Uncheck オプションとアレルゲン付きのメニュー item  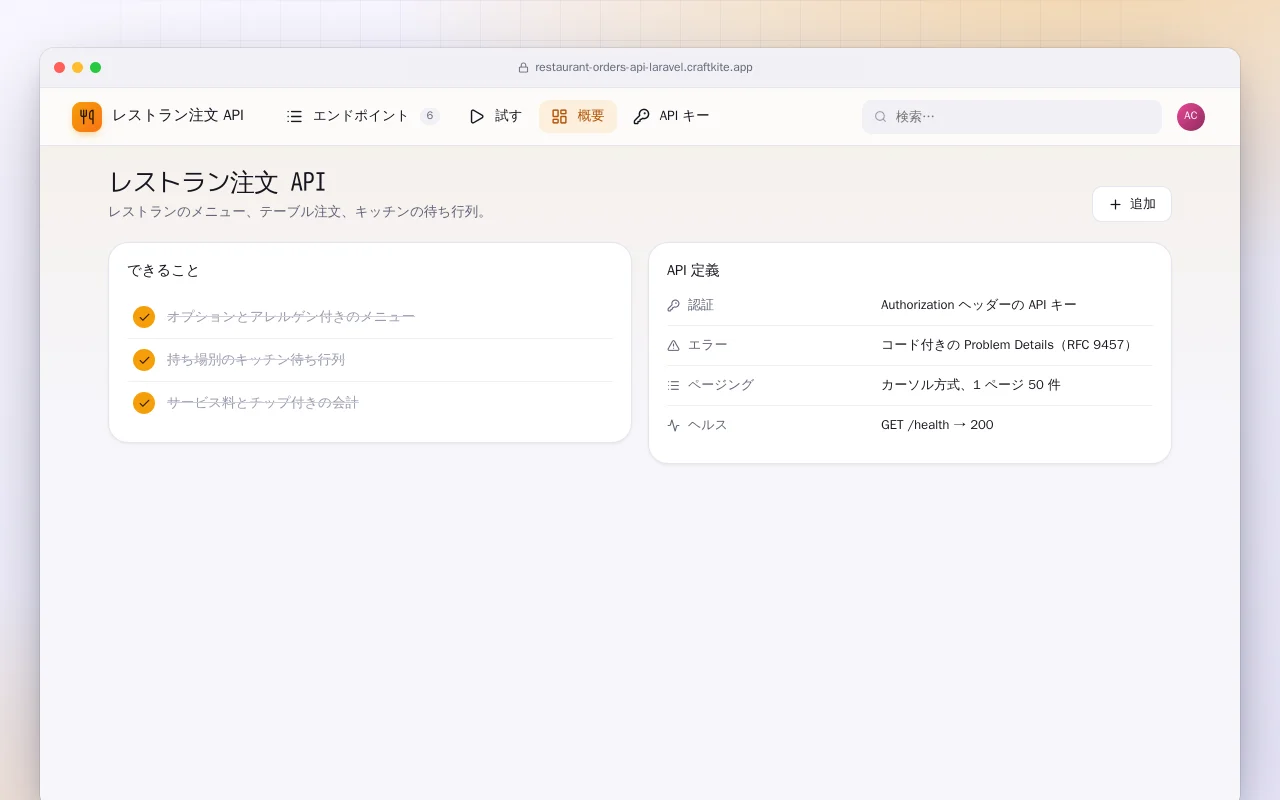[144, 317]
